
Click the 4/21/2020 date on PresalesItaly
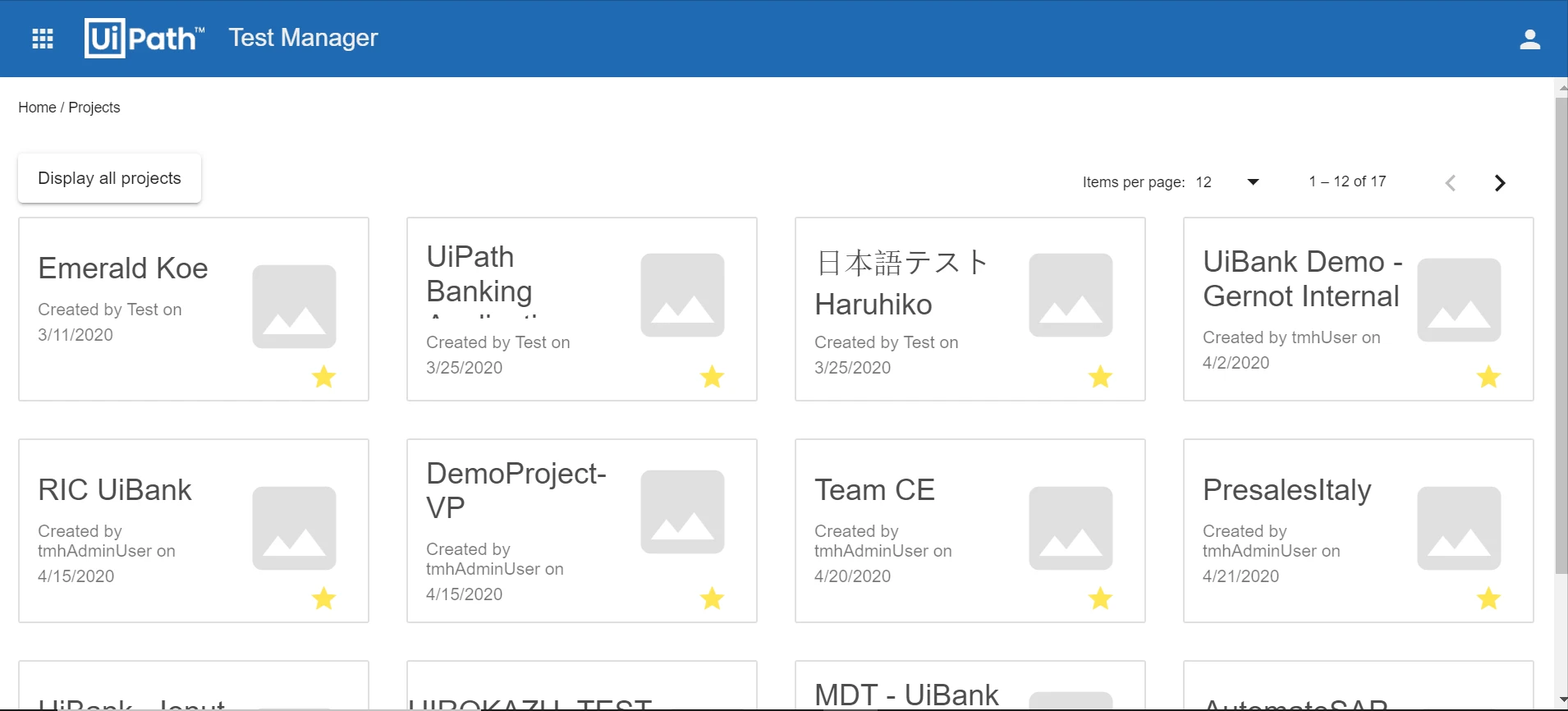tap(1240, 576)
